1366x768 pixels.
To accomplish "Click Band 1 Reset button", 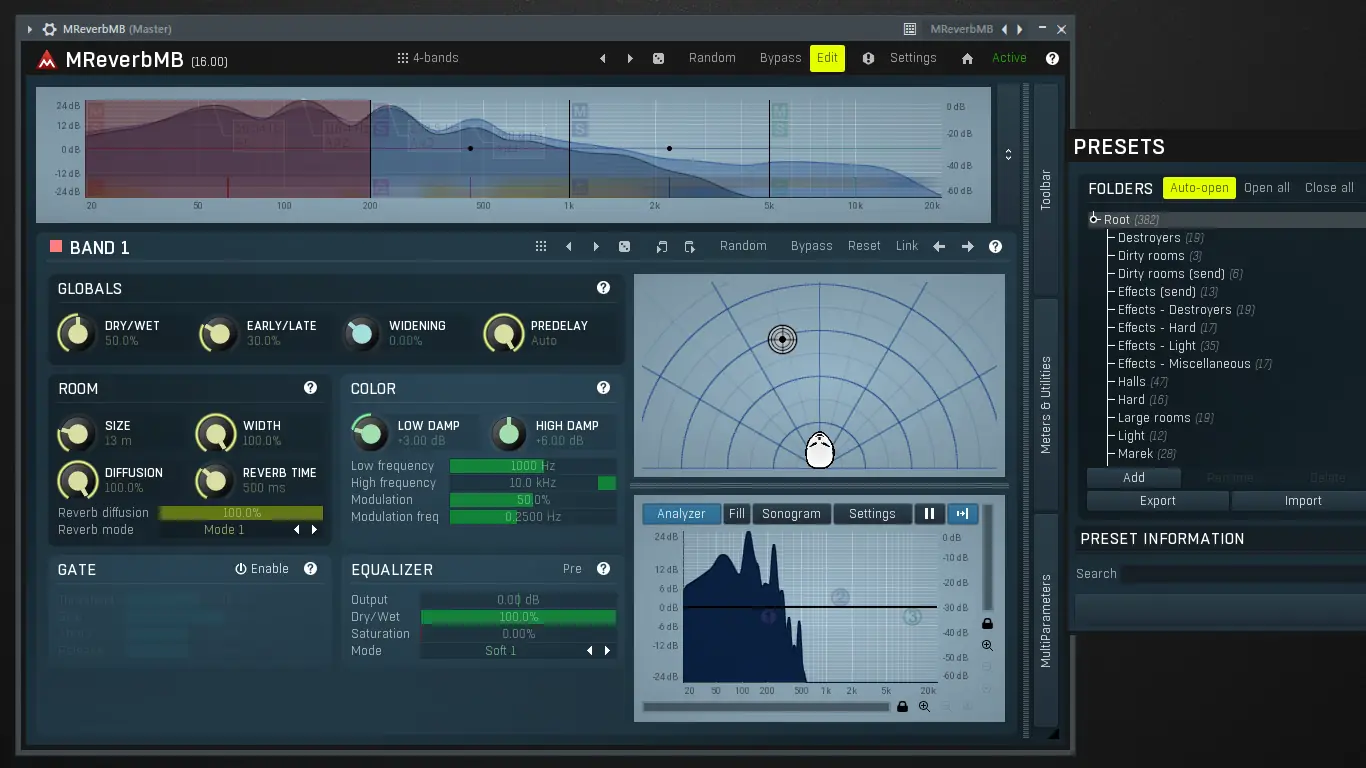I will click(x=864, y=246).
